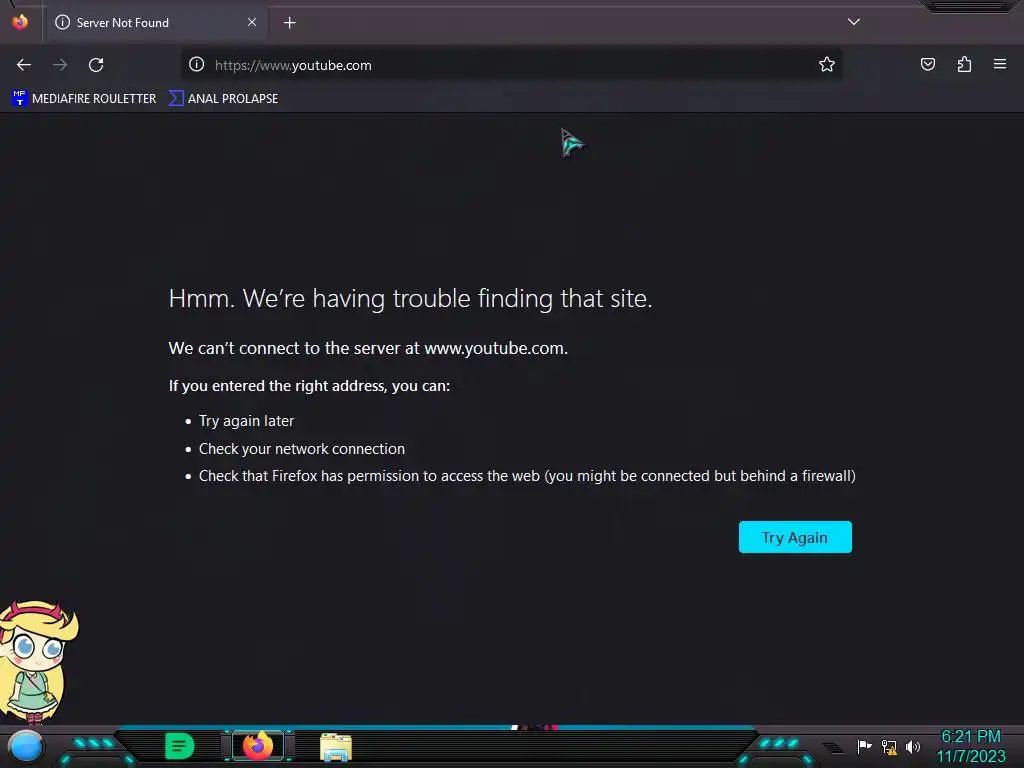The image size is (1024, 768).
Task: Open MEDIAFIRE ROULETTER bookmark
Action: coord(84,99)
